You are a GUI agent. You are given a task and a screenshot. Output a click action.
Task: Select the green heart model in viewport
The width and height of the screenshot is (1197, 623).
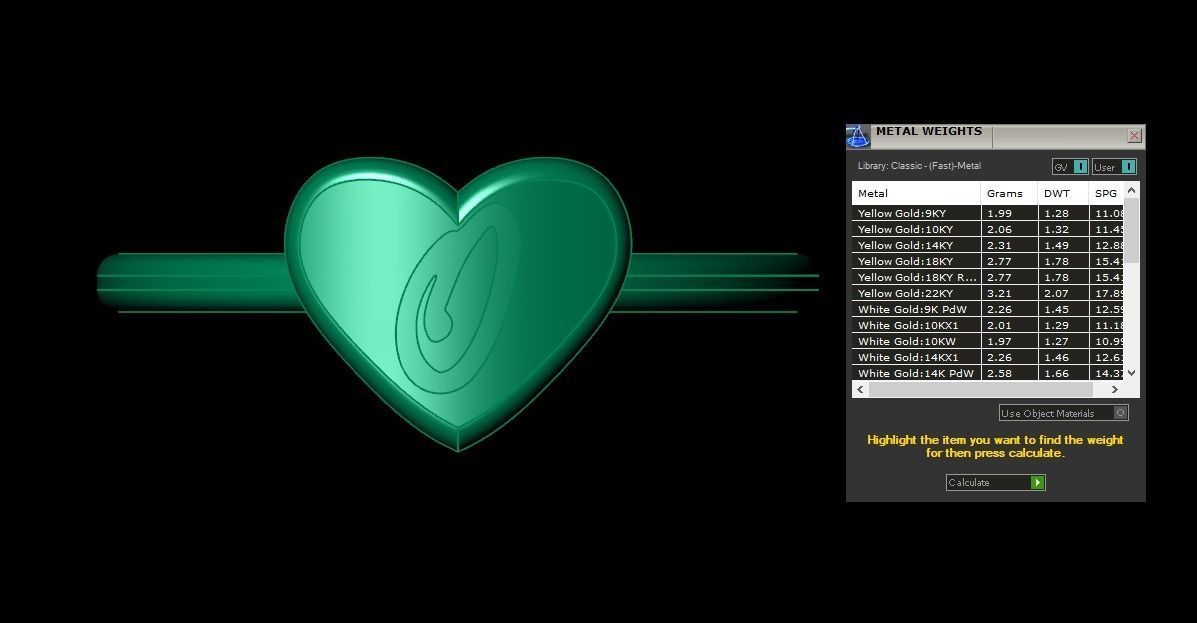click(x=458, y=304)
